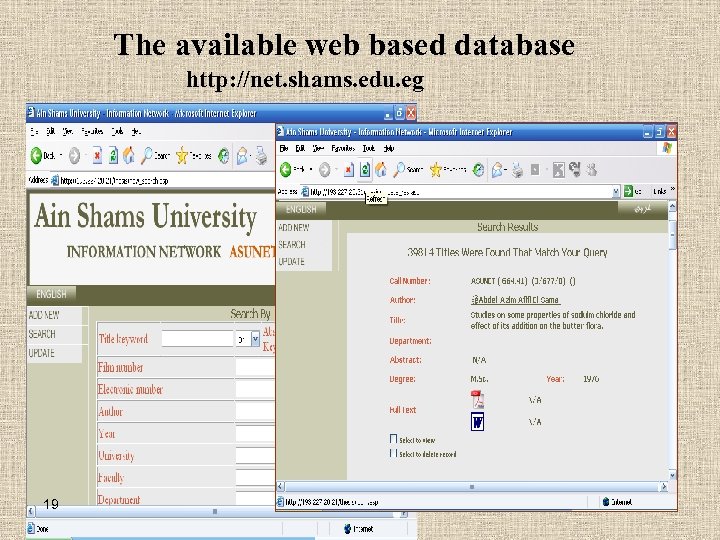Click ADD NEW in the rear window sidebar
720x540 pixels.
tap(44, 315)
